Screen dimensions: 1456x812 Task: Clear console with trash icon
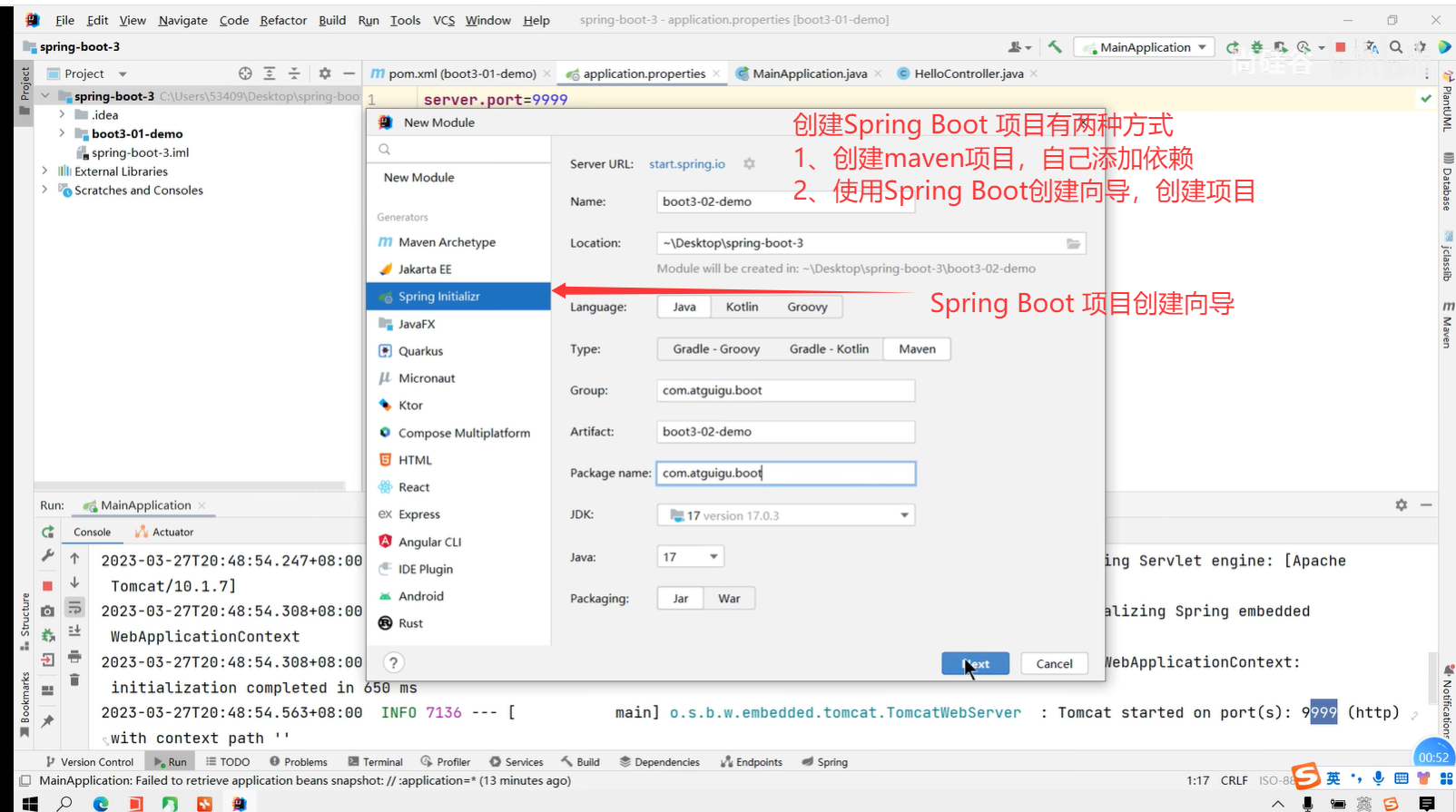pos(74,680)
